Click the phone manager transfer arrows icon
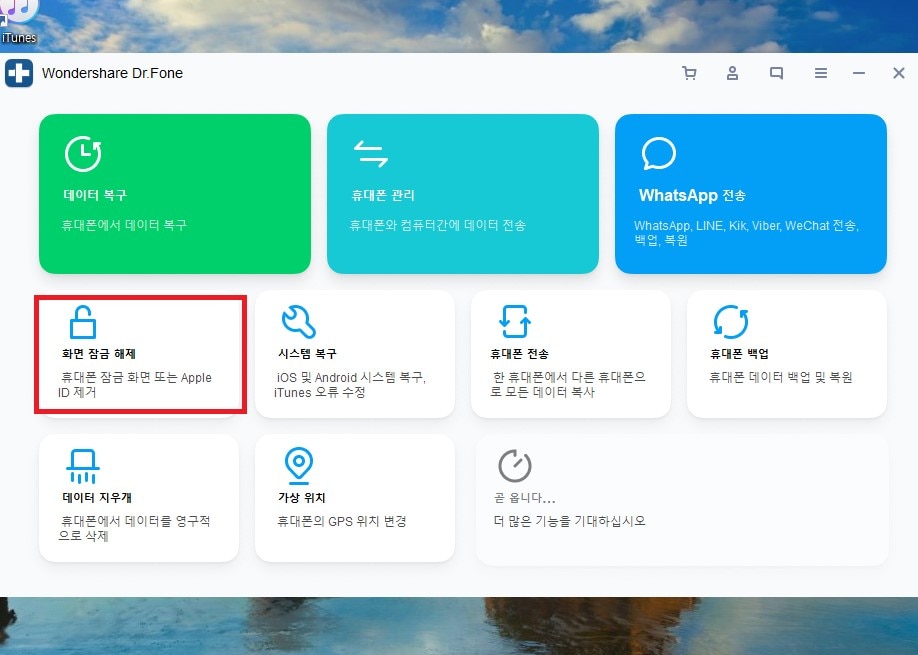This screenshot has height=655, width=918. (x=371, y=153)
